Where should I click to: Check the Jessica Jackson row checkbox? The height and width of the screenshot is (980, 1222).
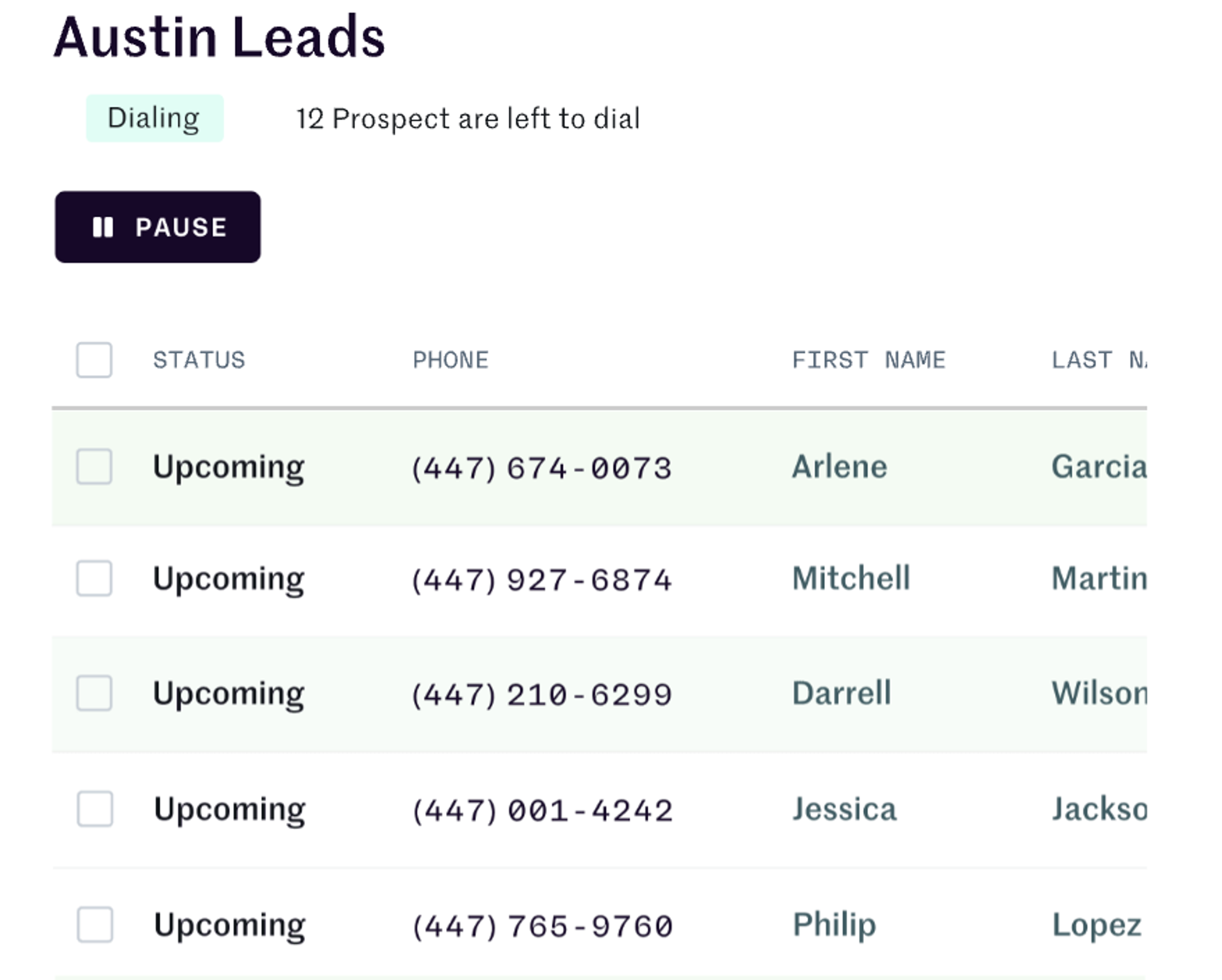[95, 809]
